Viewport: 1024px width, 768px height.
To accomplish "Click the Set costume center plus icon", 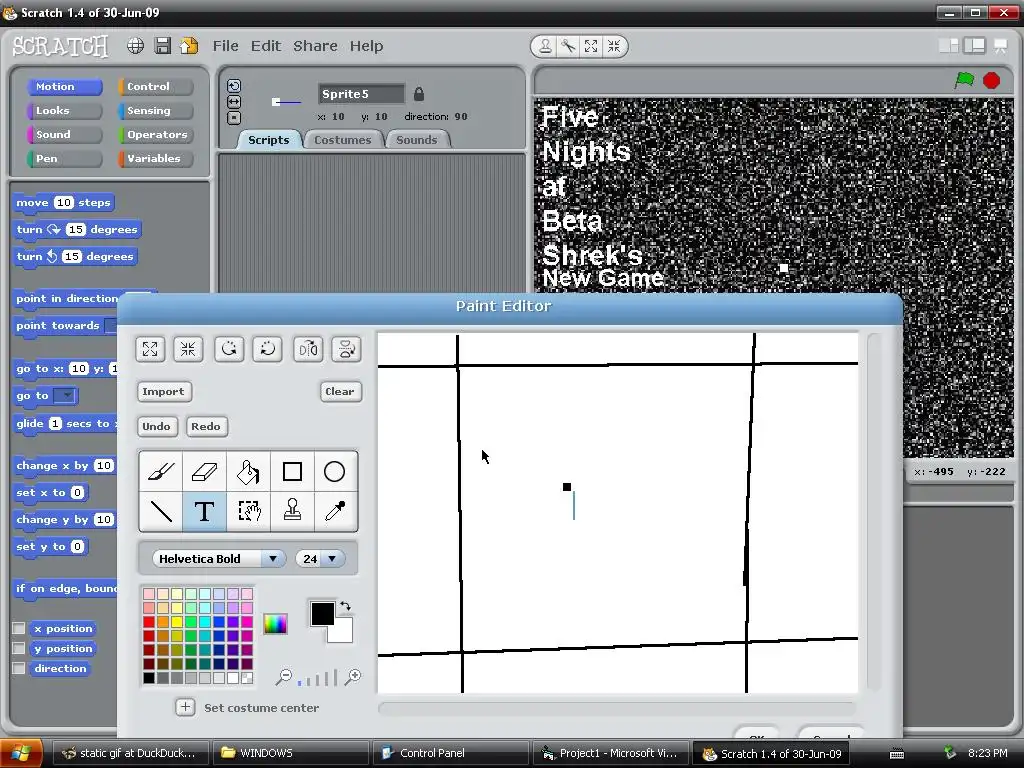I will pos(185,707).
